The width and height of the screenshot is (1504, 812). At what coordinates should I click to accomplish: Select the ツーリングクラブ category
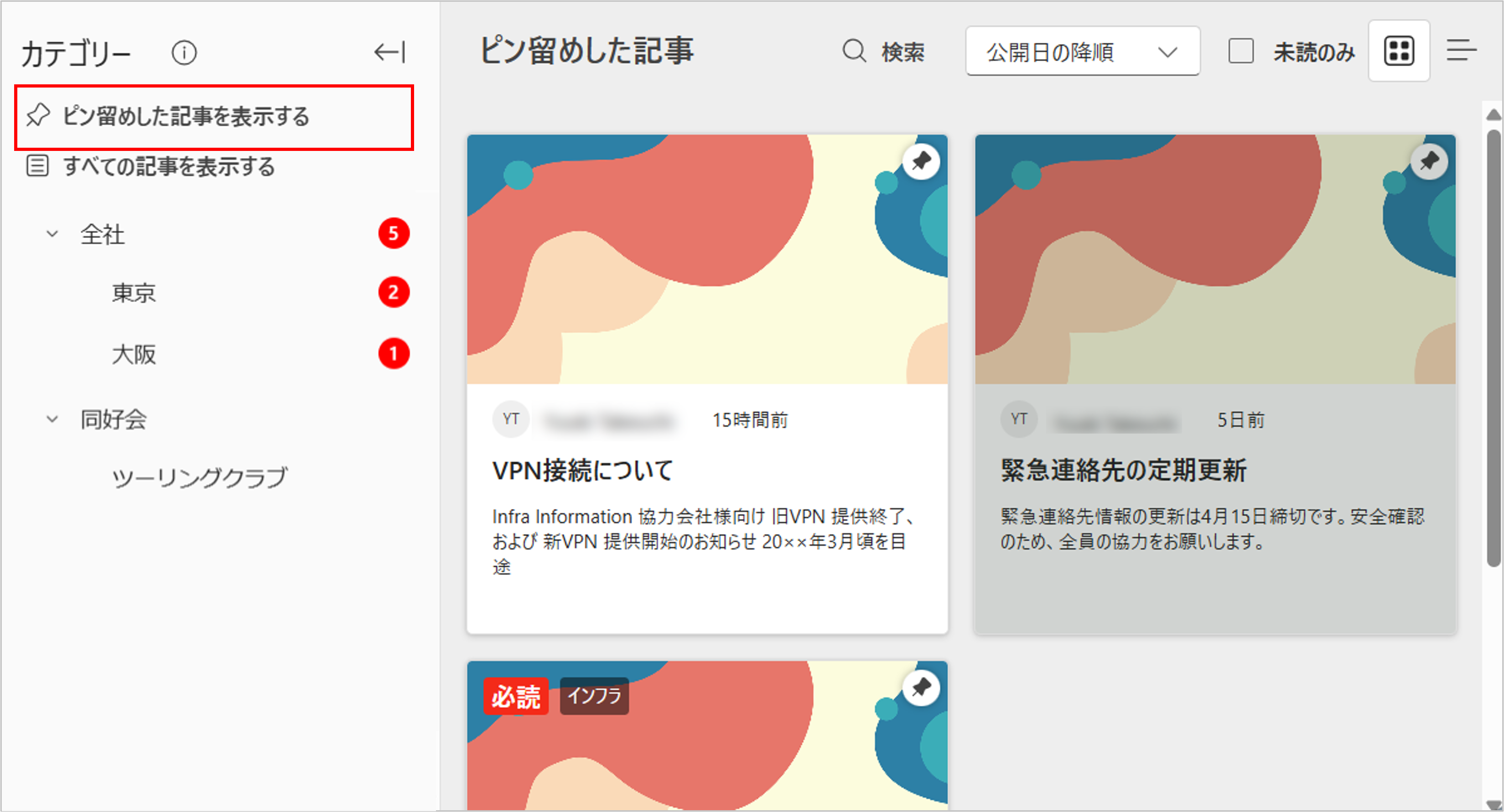tap(200, 477)
